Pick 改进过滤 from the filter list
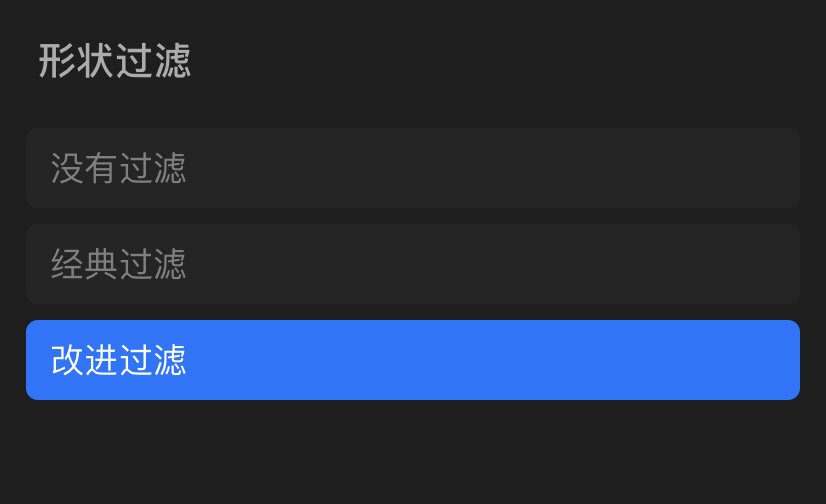 (412, 360)
